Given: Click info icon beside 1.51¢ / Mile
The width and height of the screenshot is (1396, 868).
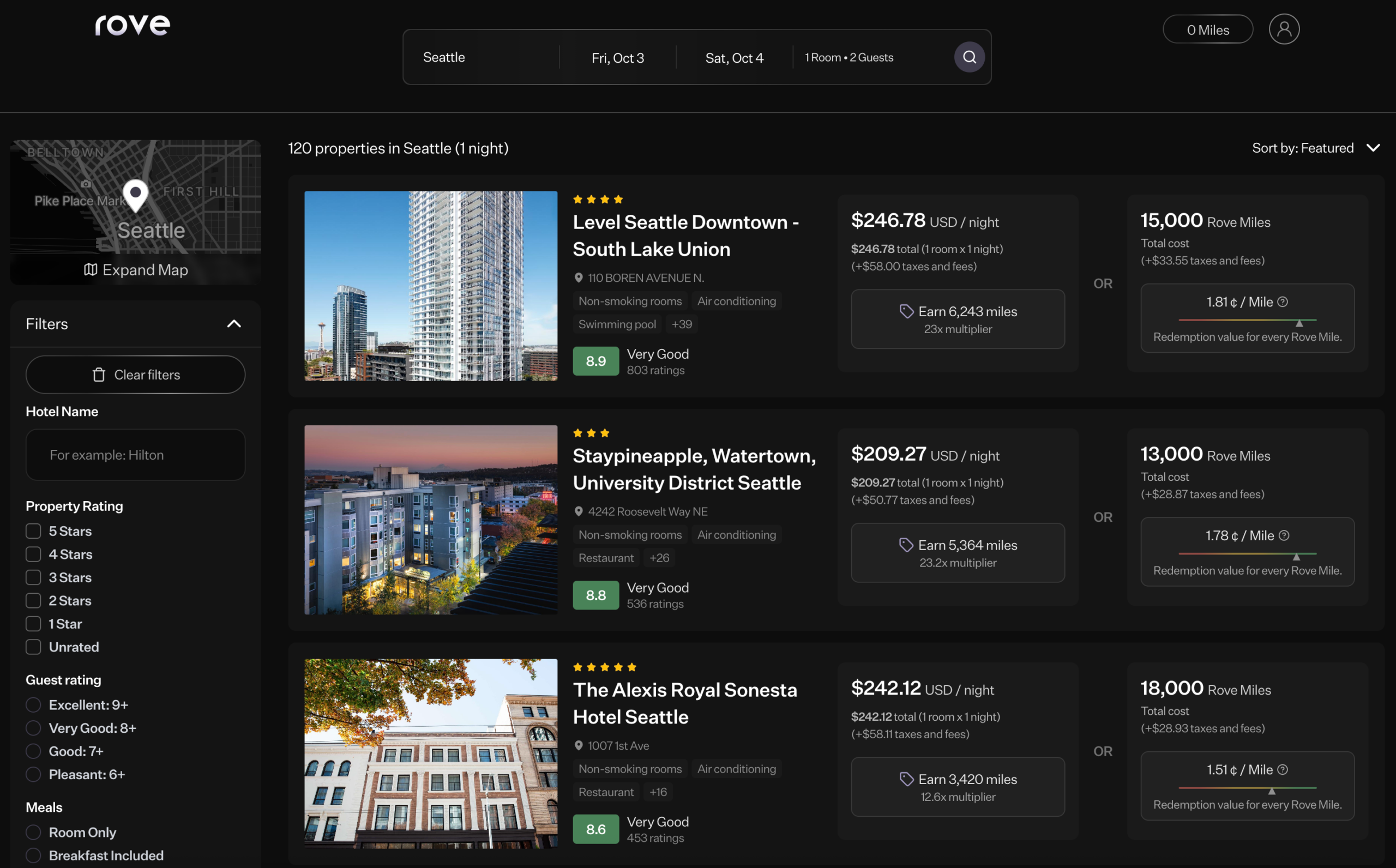Looking at the screenshot, I should click(1283, 769).
